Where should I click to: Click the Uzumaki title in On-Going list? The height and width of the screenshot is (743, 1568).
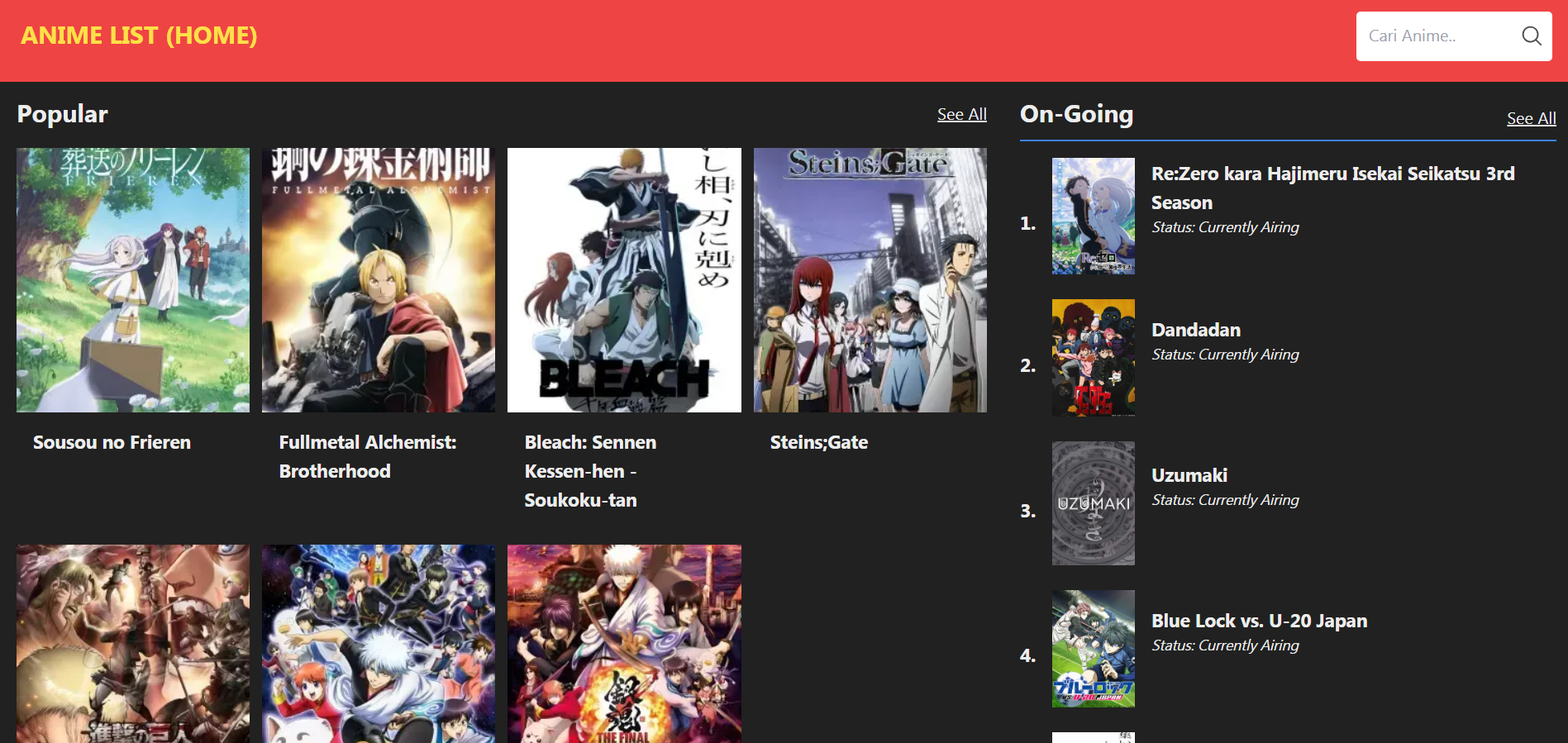1189,475
